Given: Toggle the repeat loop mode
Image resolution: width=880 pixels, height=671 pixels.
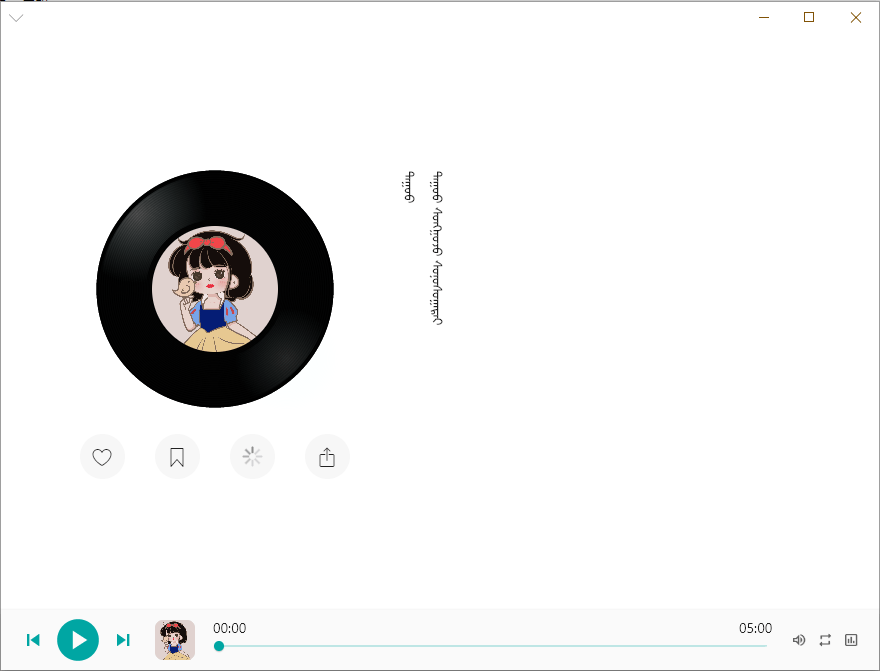Looking at the screenshot, I should (x=825, y=640).
